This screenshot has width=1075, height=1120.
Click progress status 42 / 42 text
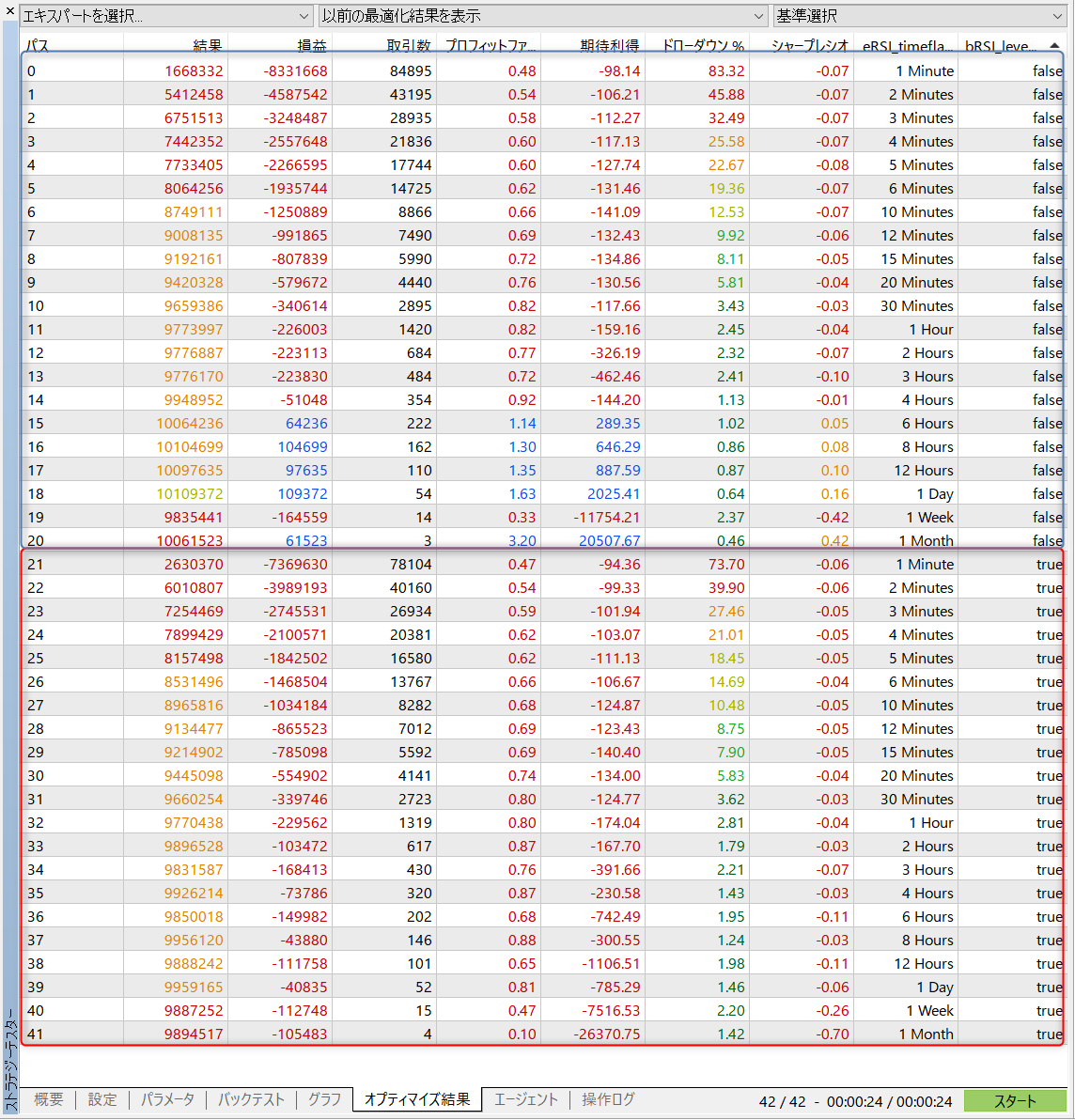(x=782, y=1101)
